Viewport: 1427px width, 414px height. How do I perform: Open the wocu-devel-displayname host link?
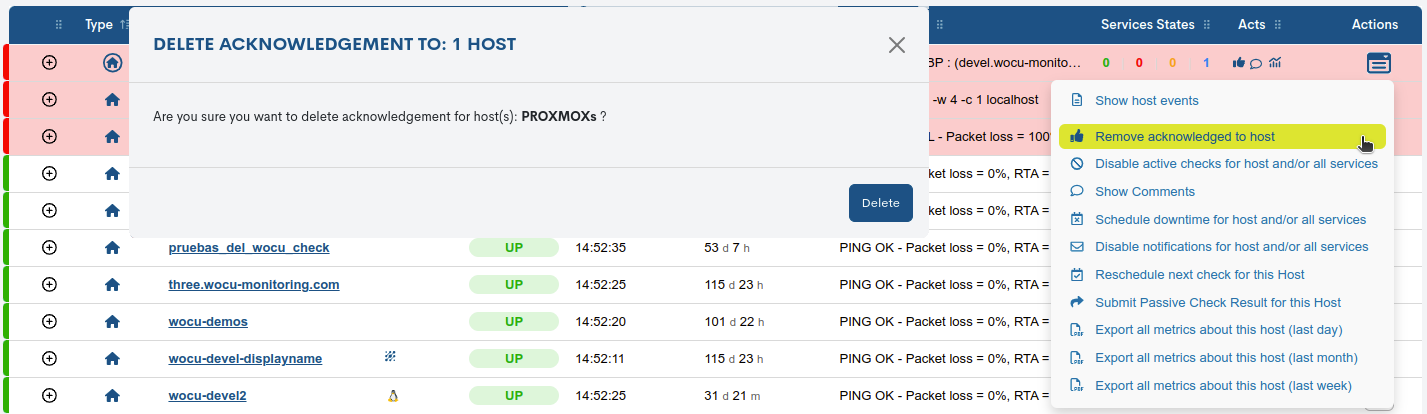click(x=245, y=358)
